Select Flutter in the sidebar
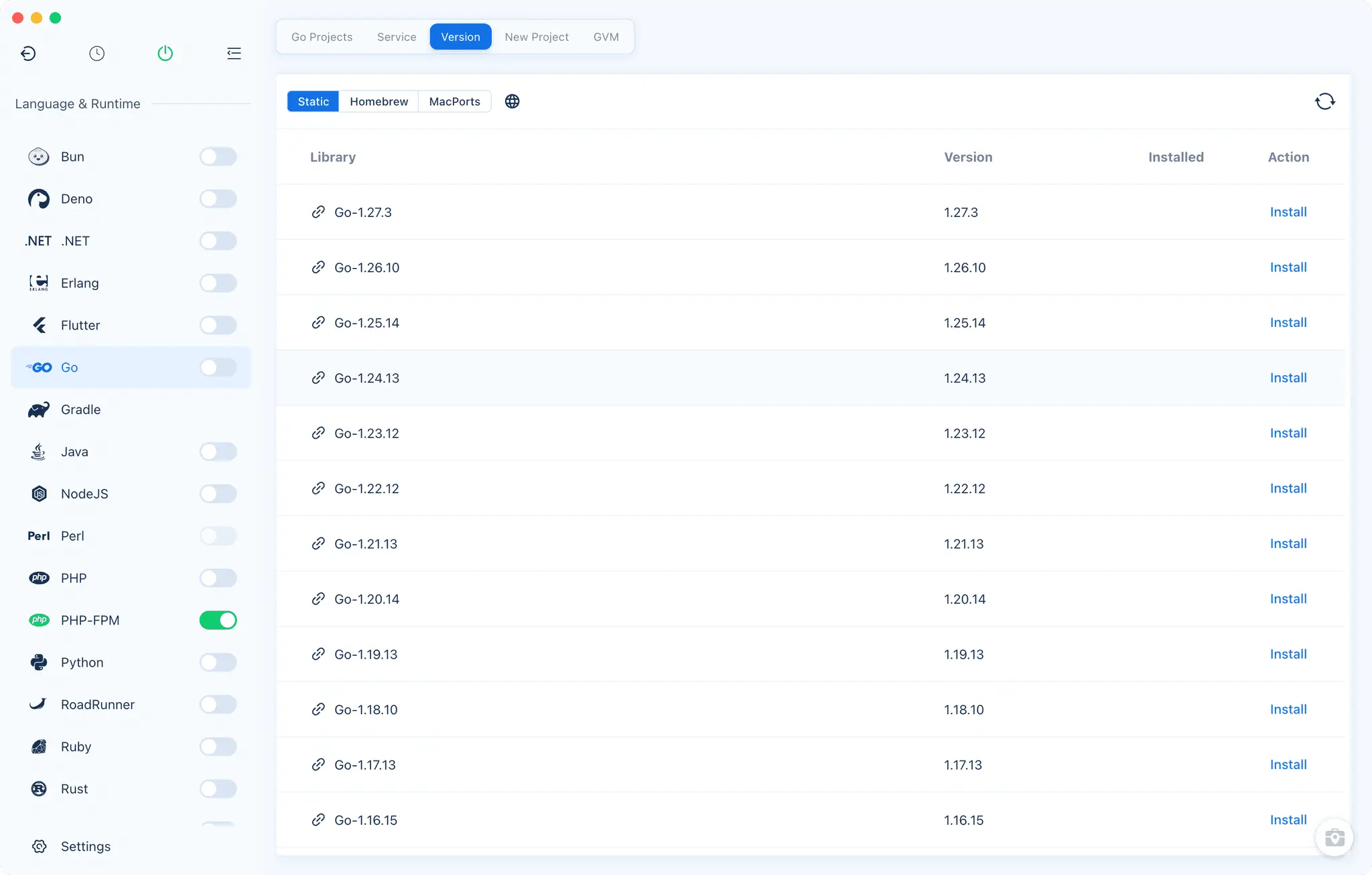This screenshot has width=1372, height=875. 131,325
